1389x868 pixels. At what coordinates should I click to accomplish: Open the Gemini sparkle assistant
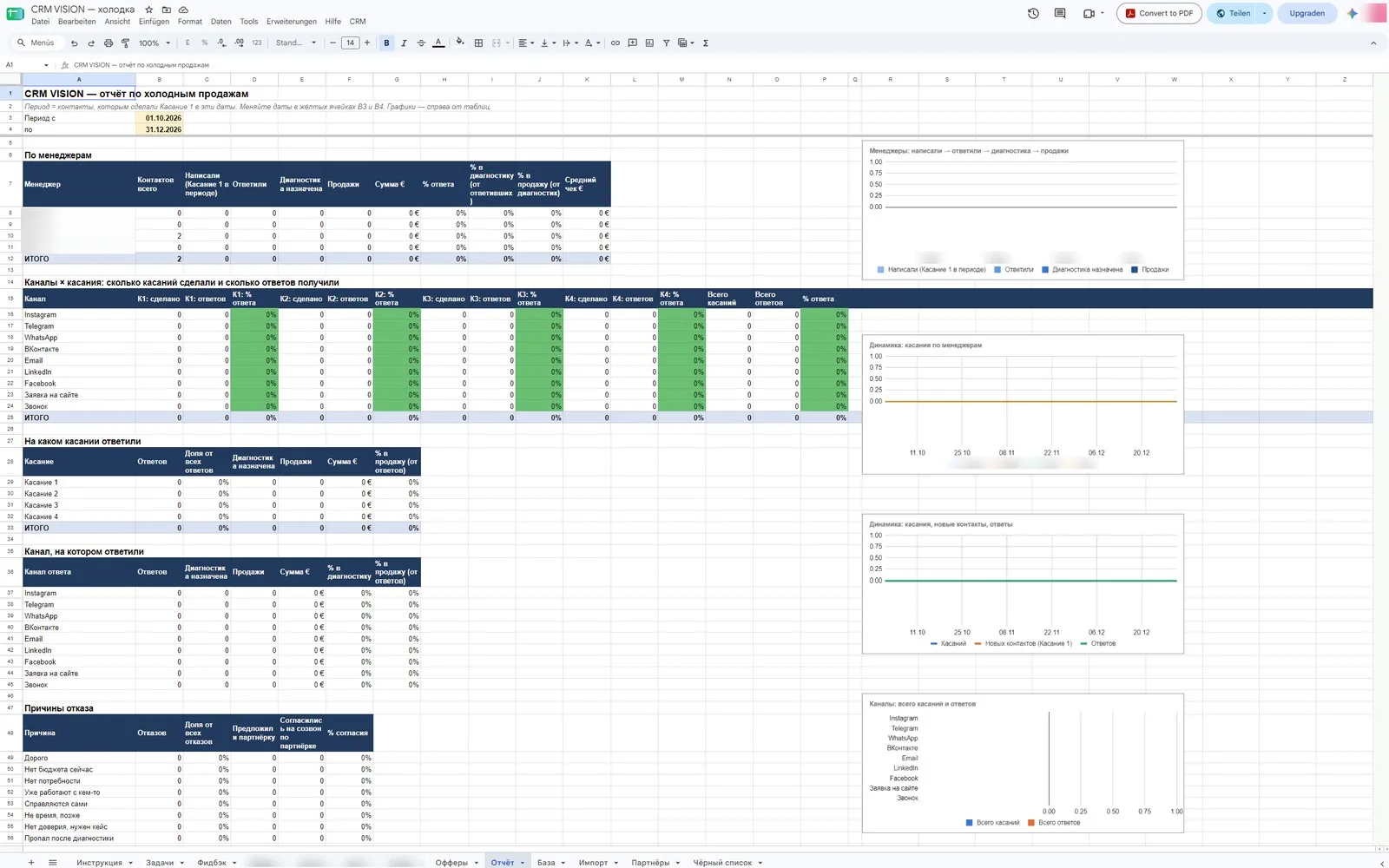click(1353, 13)
